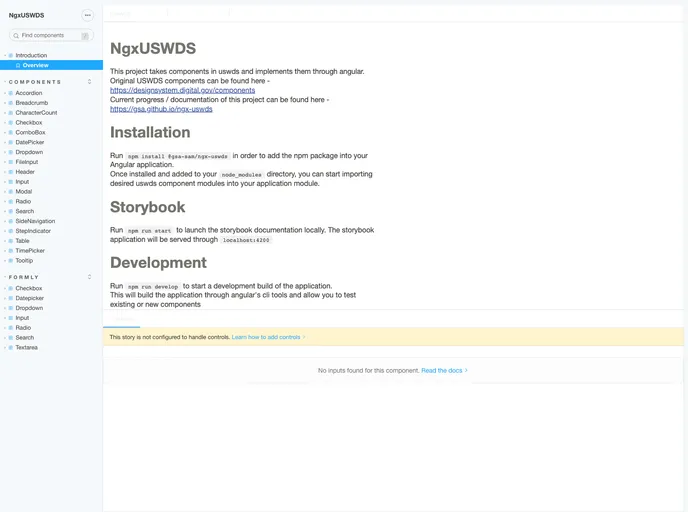
Task: Open Radio under FORMLY section
Action: coord(23,328)
